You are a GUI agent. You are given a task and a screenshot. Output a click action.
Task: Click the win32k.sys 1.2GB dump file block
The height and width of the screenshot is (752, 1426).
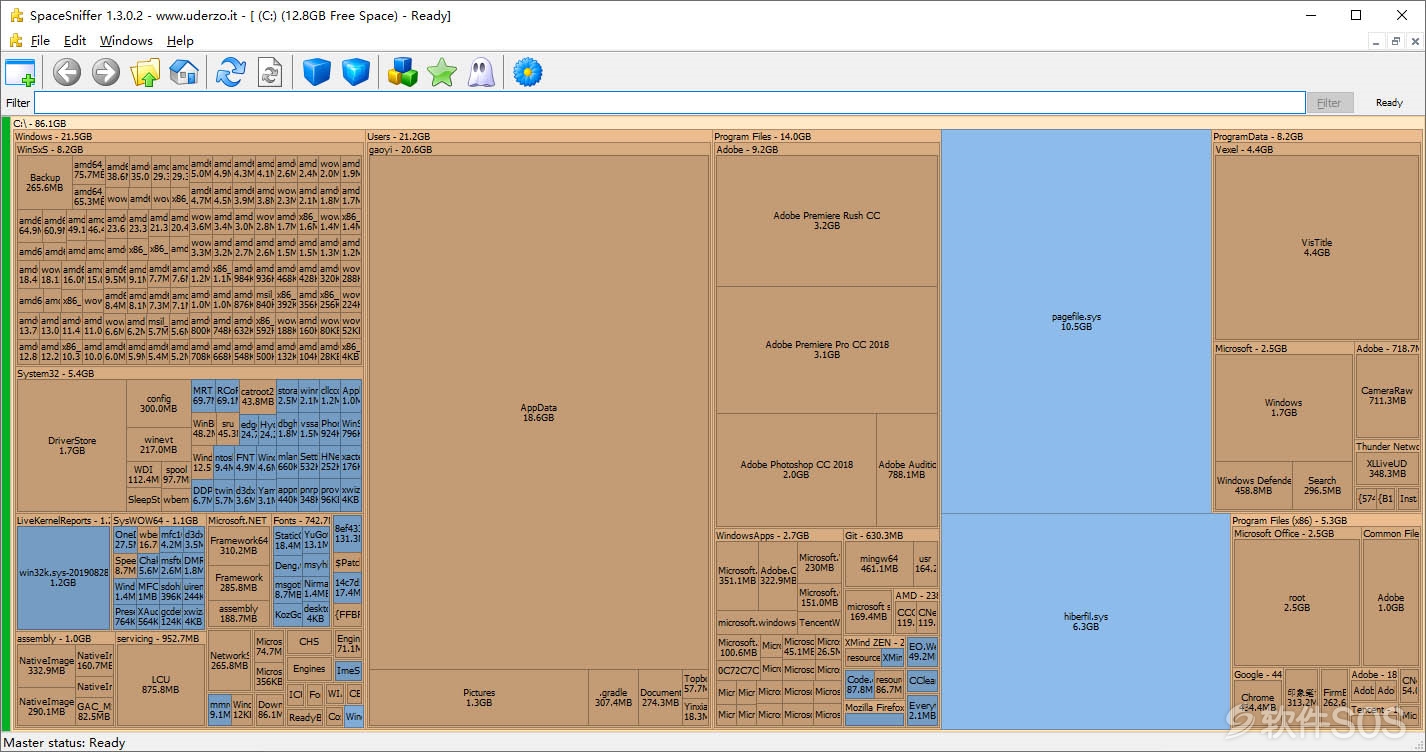point(63,577)
